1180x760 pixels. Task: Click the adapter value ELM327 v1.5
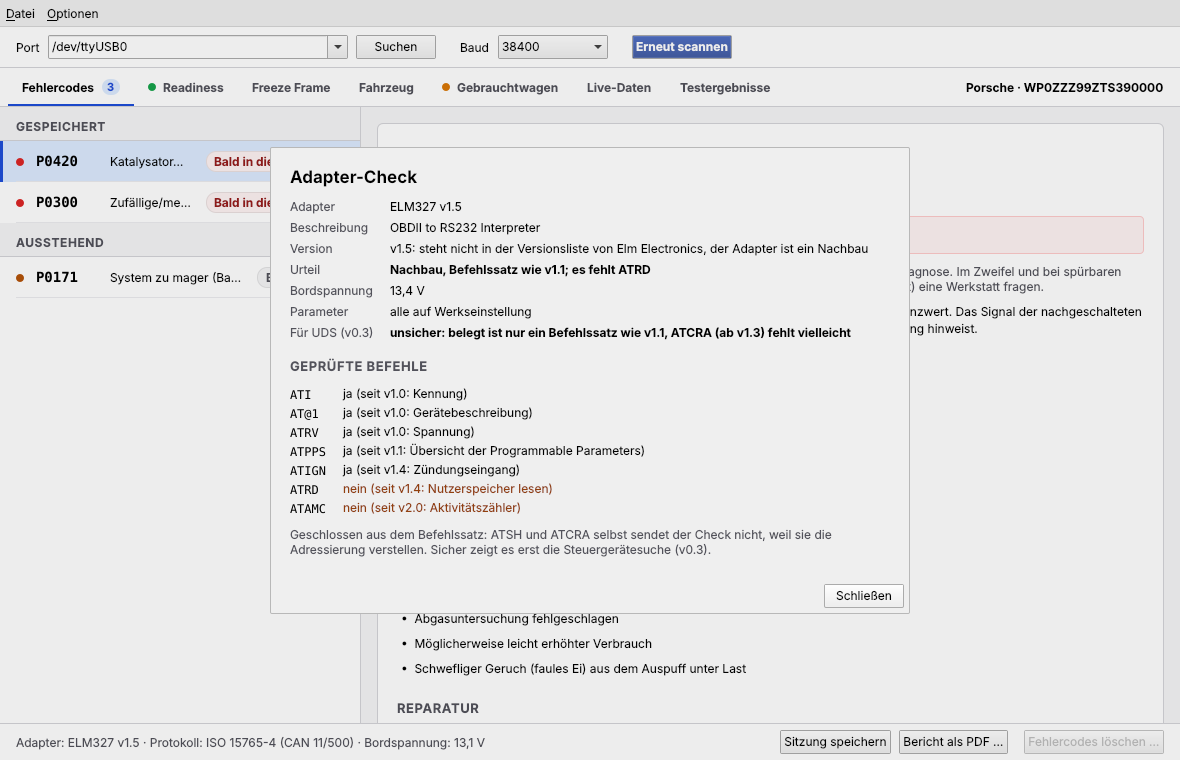426,206
